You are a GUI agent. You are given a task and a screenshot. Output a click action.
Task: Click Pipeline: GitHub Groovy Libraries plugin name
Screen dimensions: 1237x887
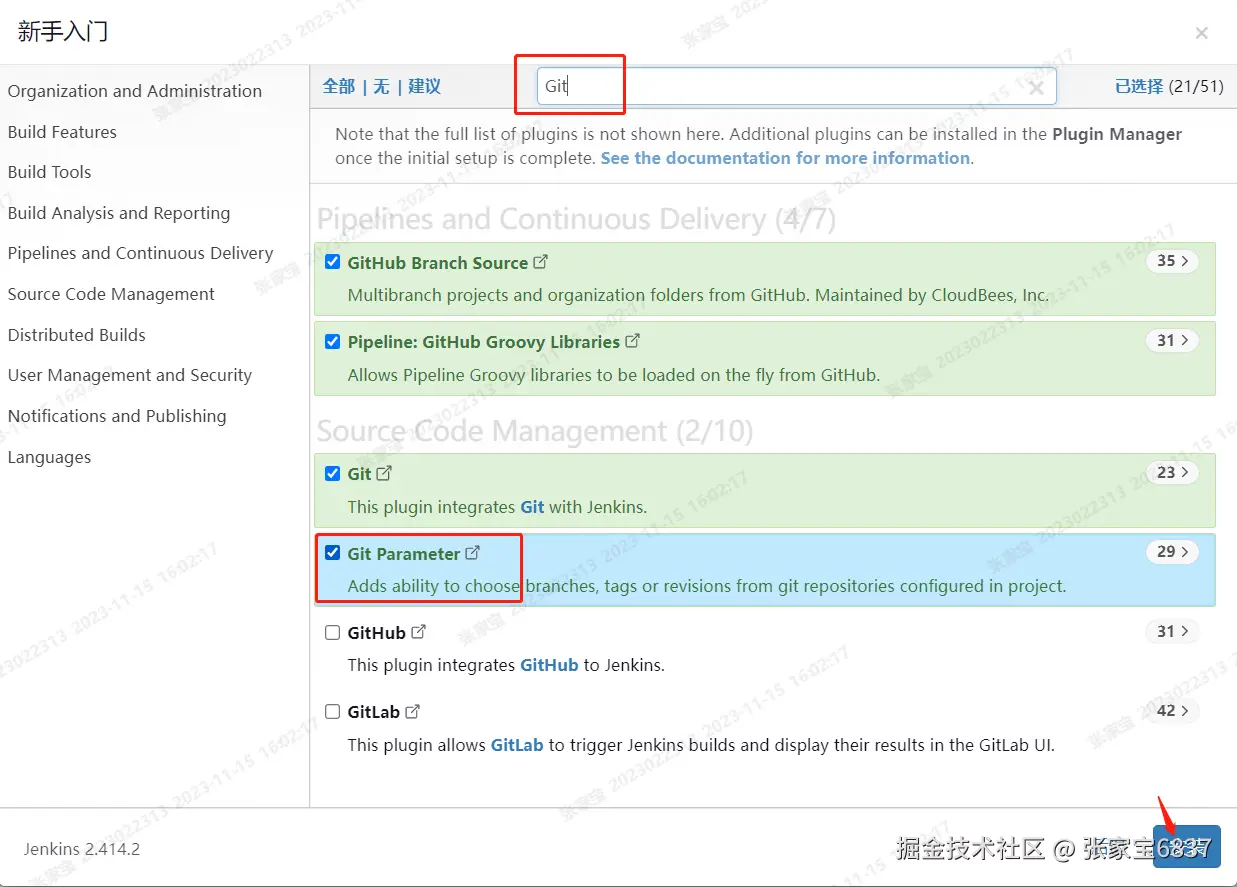coord(484,342)
